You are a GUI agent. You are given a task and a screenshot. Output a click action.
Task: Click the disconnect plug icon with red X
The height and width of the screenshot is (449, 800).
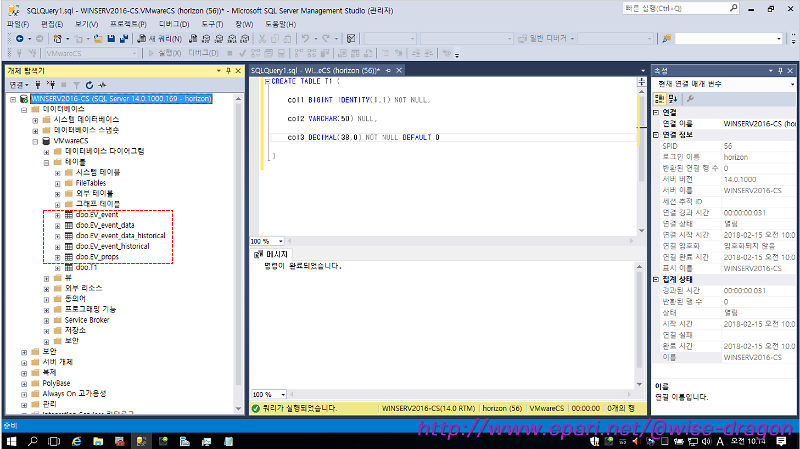[51, 85]
